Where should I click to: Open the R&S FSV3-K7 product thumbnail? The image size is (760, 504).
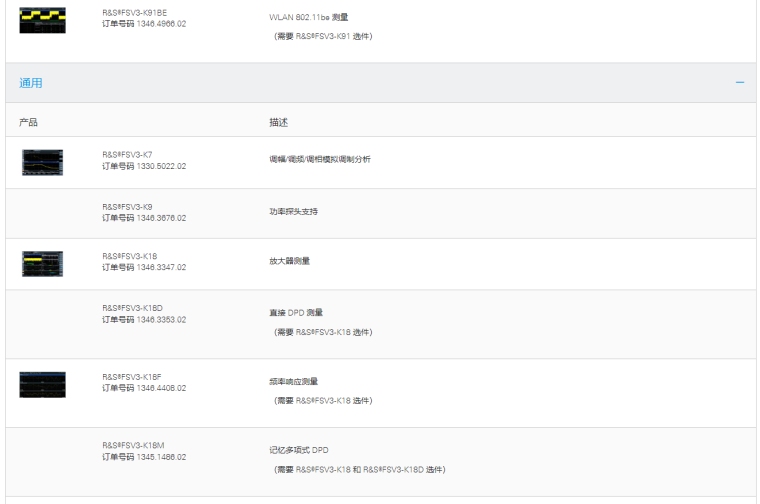[42, 160]
